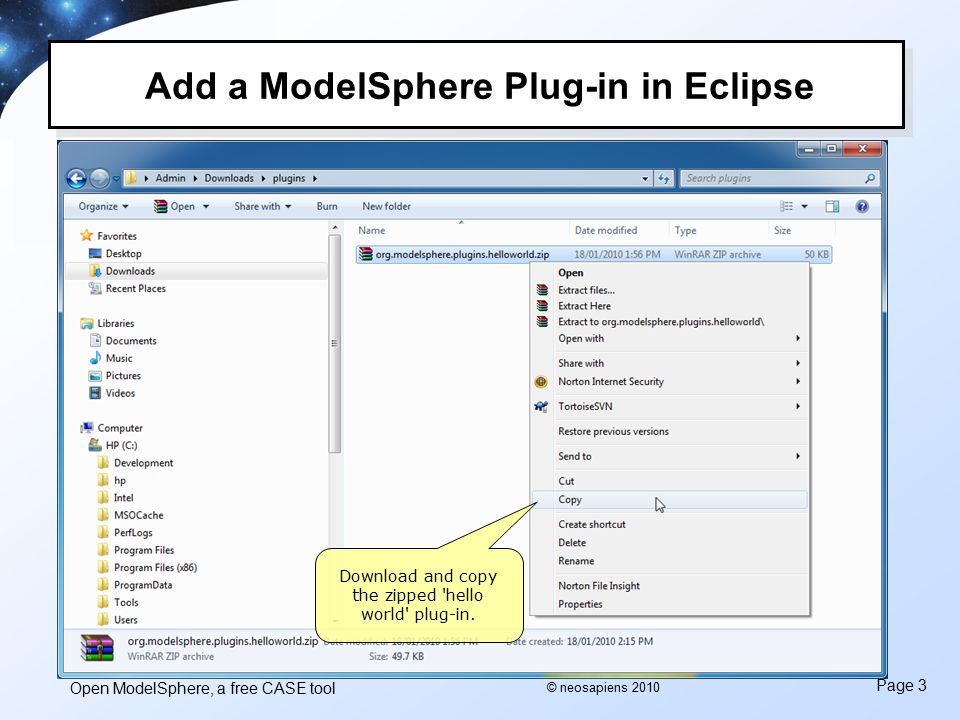Screen dimensions: 960x720
Task: Click the folder icon in address bar
Action: (x=131, y=178)
